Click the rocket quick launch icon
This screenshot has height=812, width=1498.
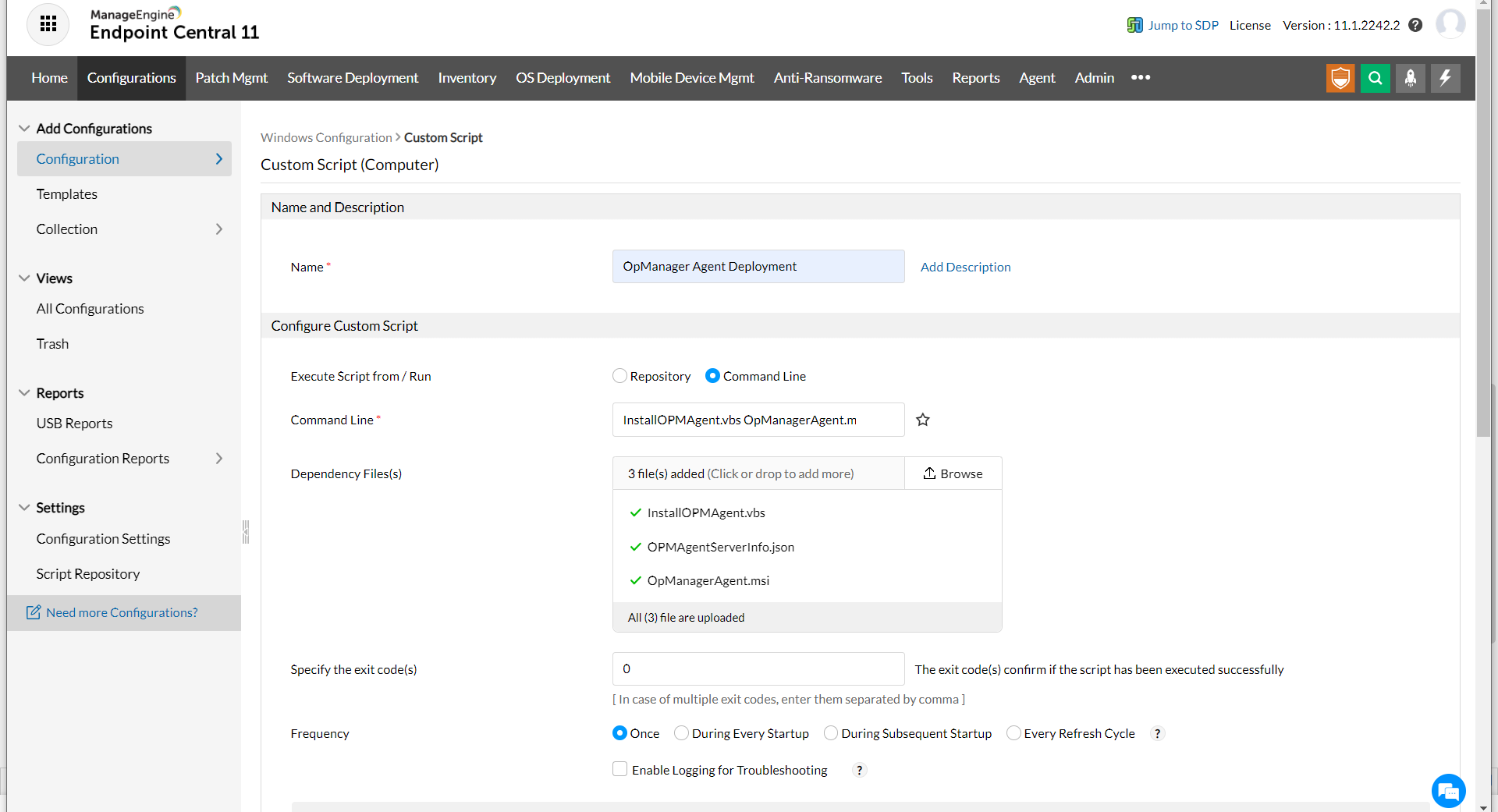tap(1410, 78)
